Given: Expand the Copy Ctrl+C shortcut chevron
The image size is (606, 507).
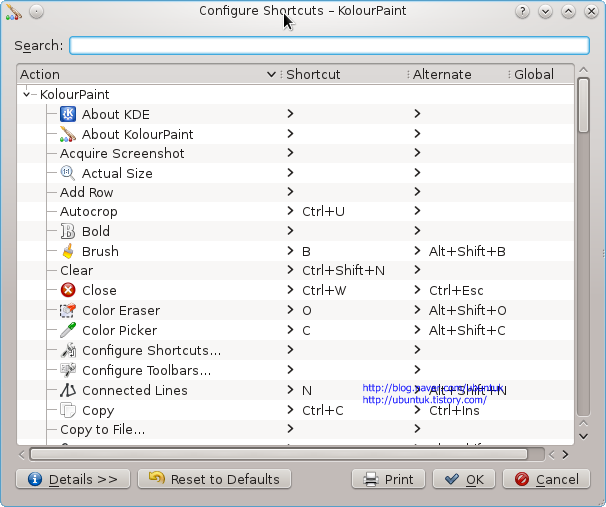Looking at the screenshot, I should pyautogui.click(x=290, y=410).
